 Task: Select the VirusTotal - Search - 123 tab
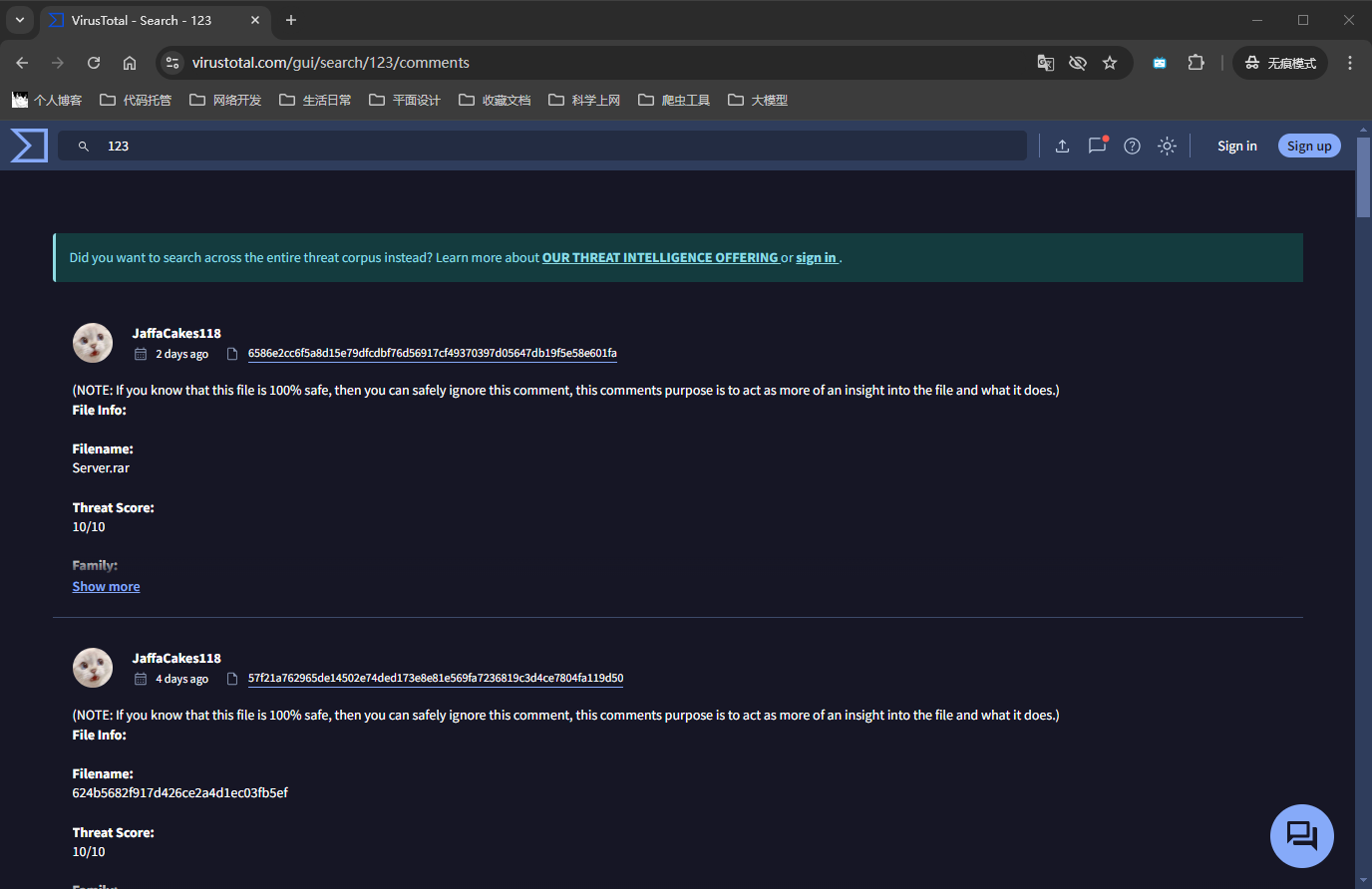coord(140,20)
